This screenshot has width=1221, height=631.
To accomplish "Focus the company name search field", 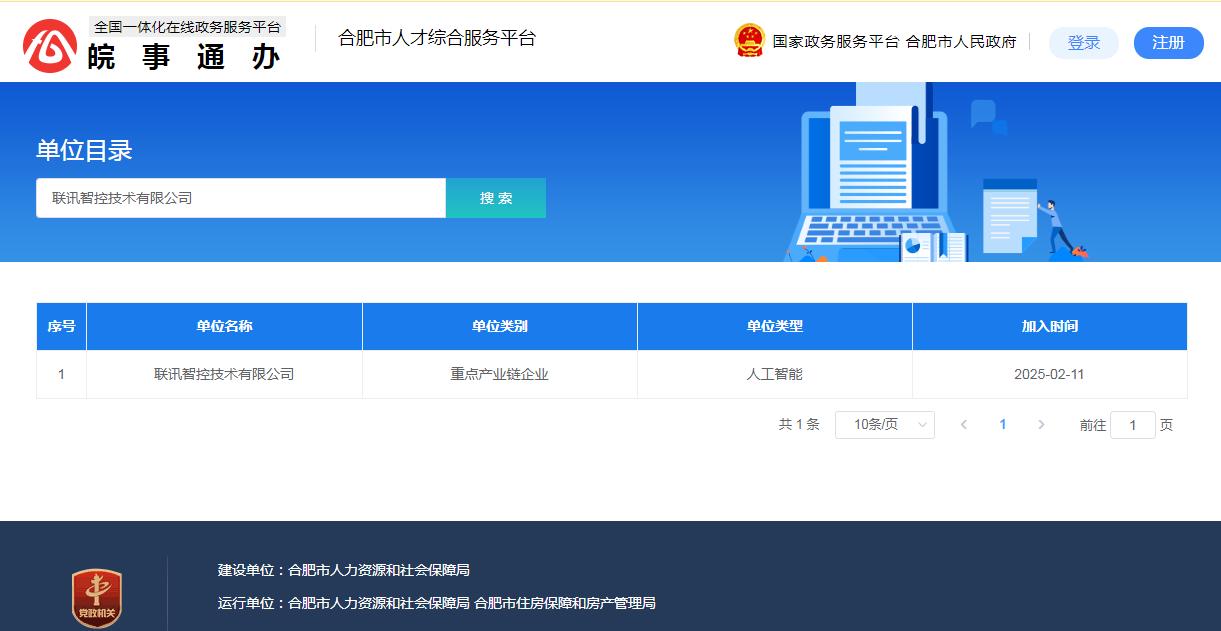I will pyautogui.click(x=240, y=198).
